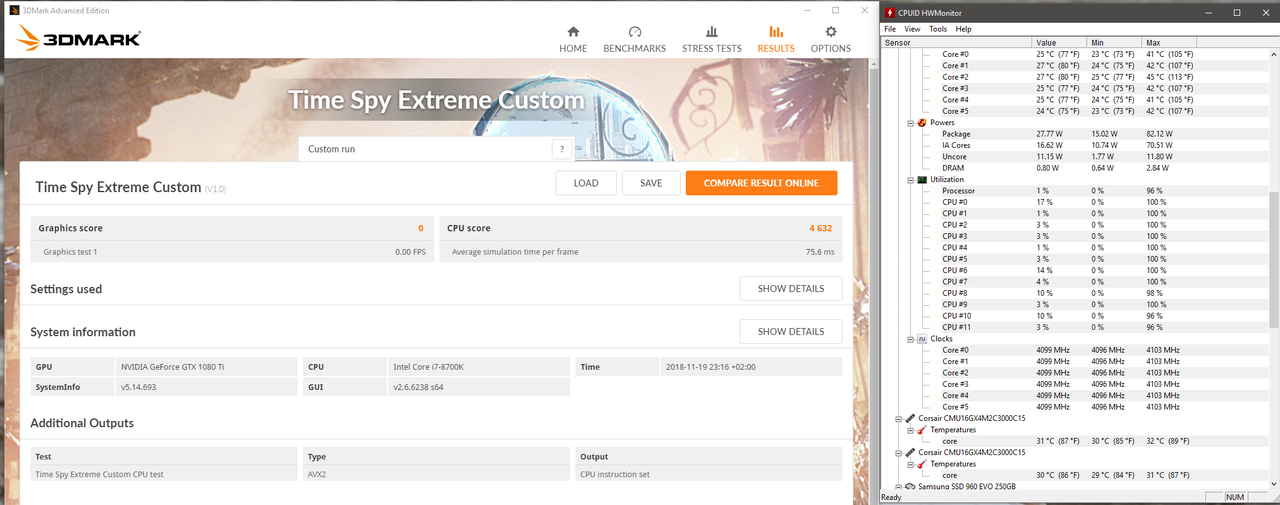
Task: Open the HOME house icon in 3DMark
Action: tap(573, 31)
